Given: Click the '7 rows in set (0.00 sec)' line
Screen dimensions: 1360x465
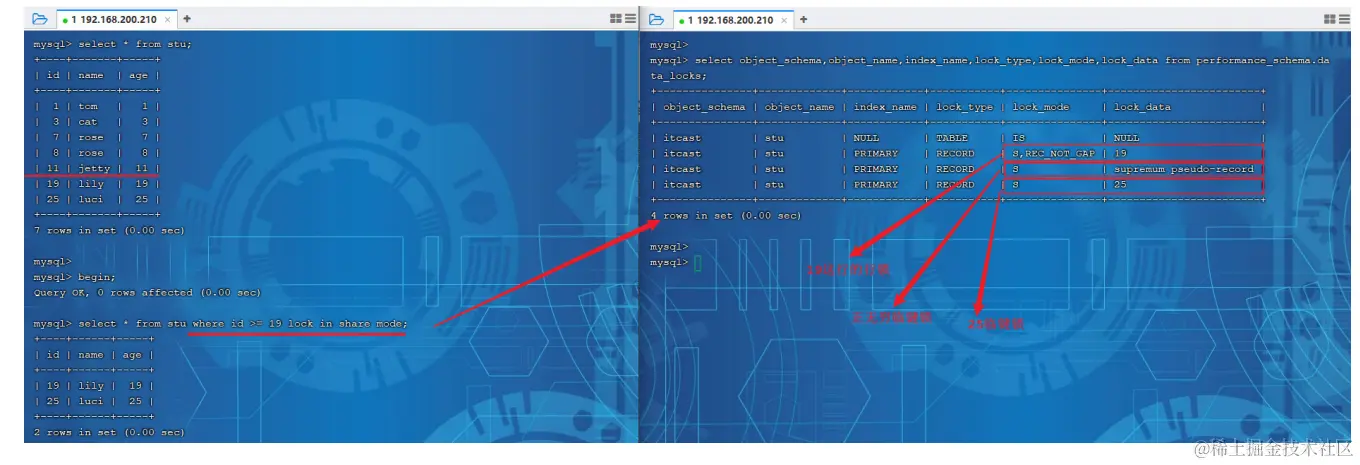Looking at the screenshot, I should coord(109,231).
